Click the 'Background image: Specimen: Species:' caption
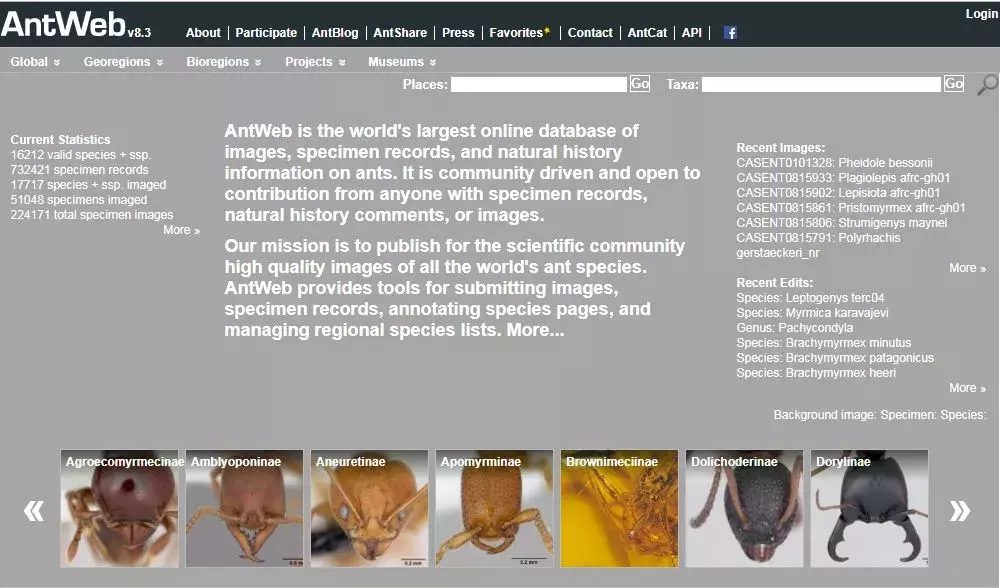This screenshot has height=588, width=1000. pos(879,415)
